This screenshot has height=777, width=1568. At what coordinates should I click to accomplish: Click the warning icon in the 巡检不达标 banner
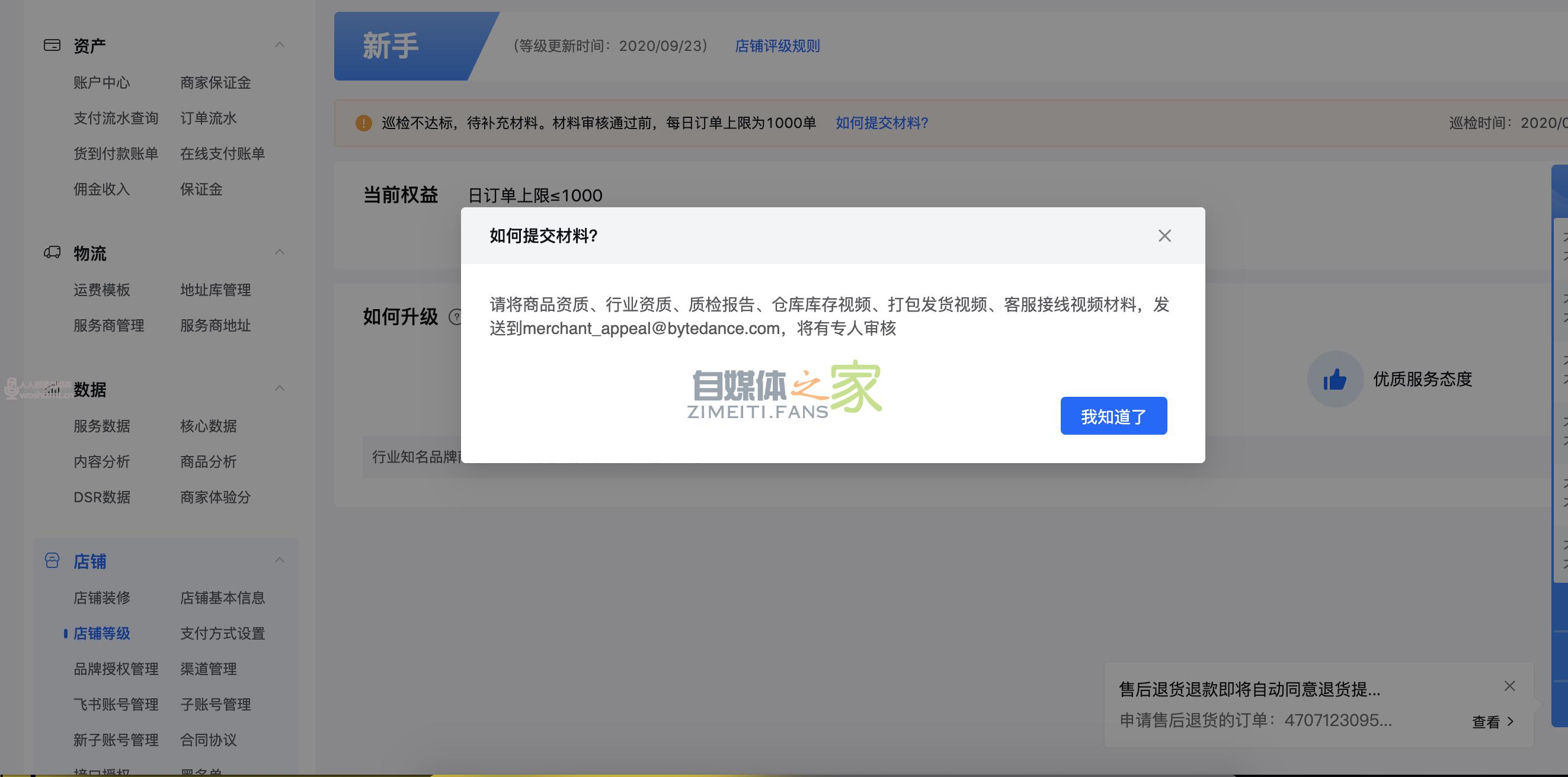363,123
